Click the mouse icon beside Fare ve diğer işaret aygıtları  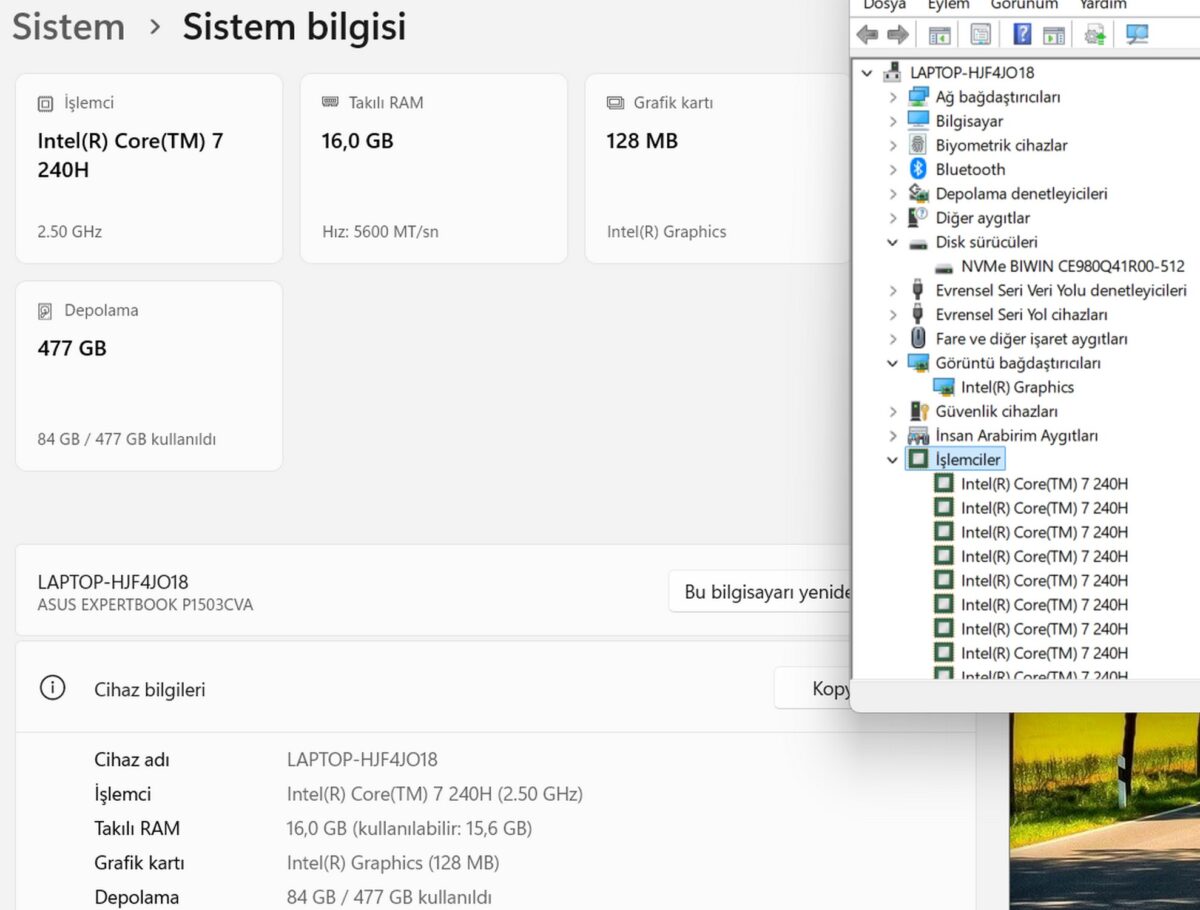[918, 339]
